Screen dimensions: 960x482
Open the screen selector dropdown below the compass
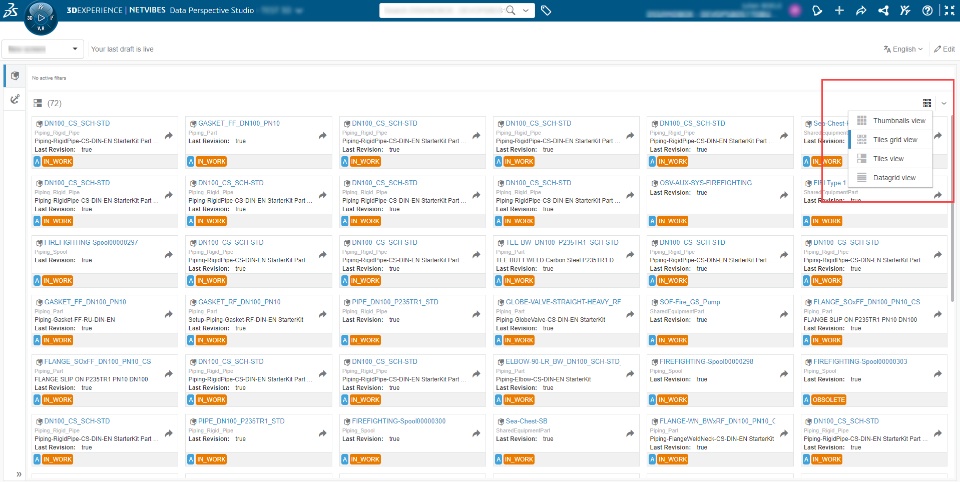click(x=42, y=49)
